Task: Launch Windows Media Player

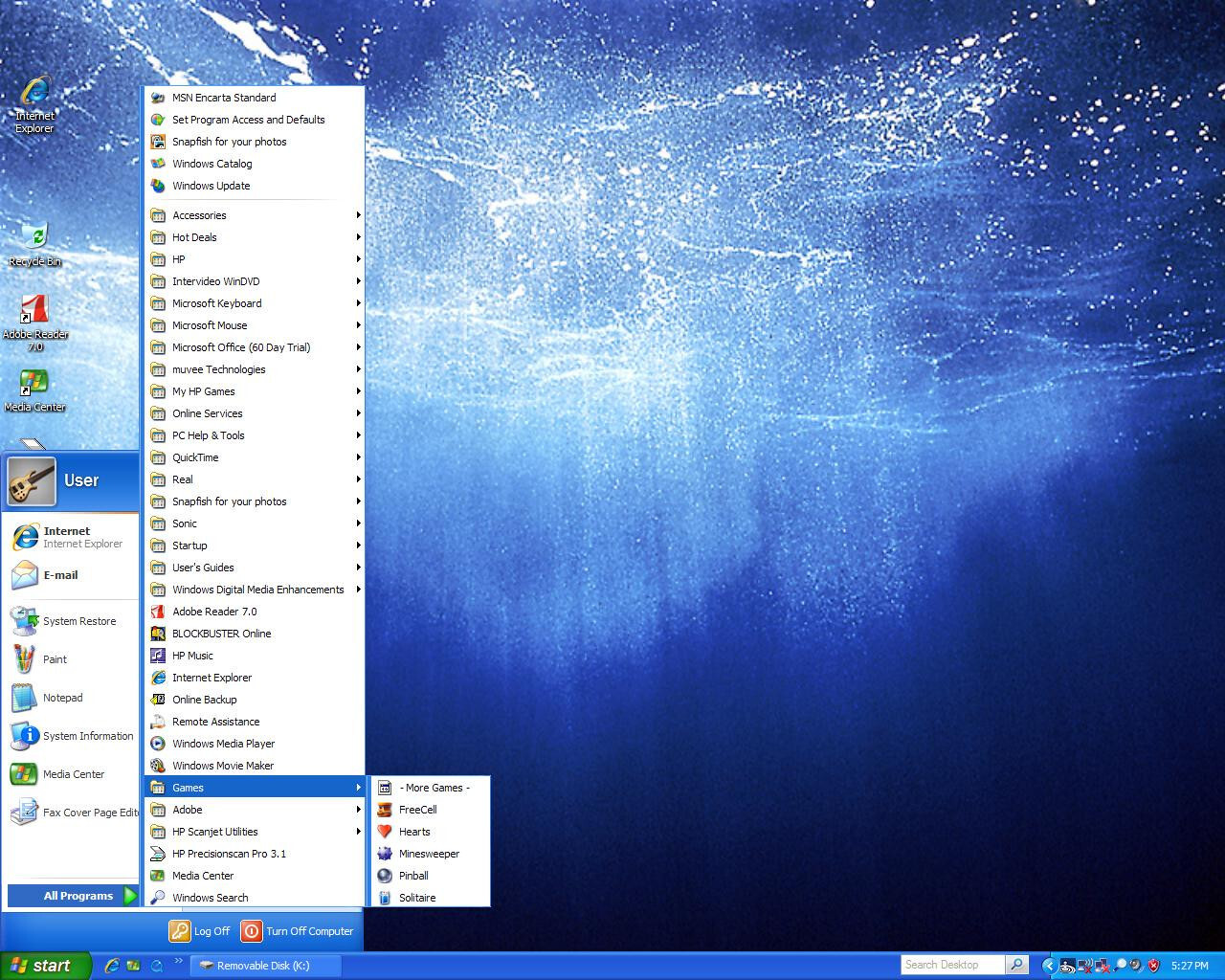Action: (x=255, y=744)
